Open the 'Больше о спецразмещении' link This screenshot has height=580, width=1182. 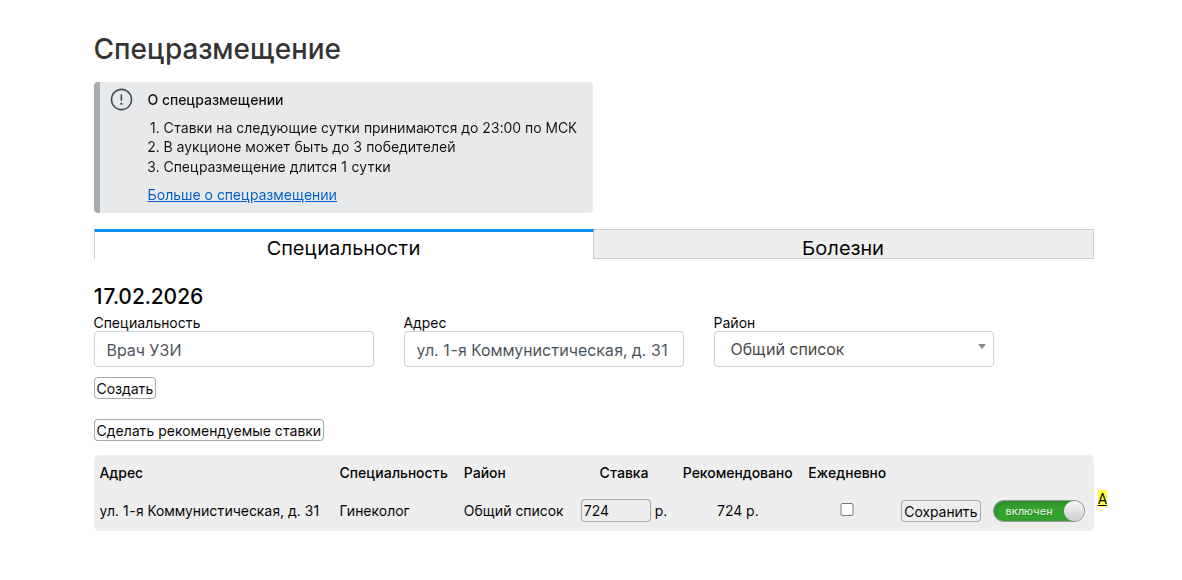[x=242, y=195]
